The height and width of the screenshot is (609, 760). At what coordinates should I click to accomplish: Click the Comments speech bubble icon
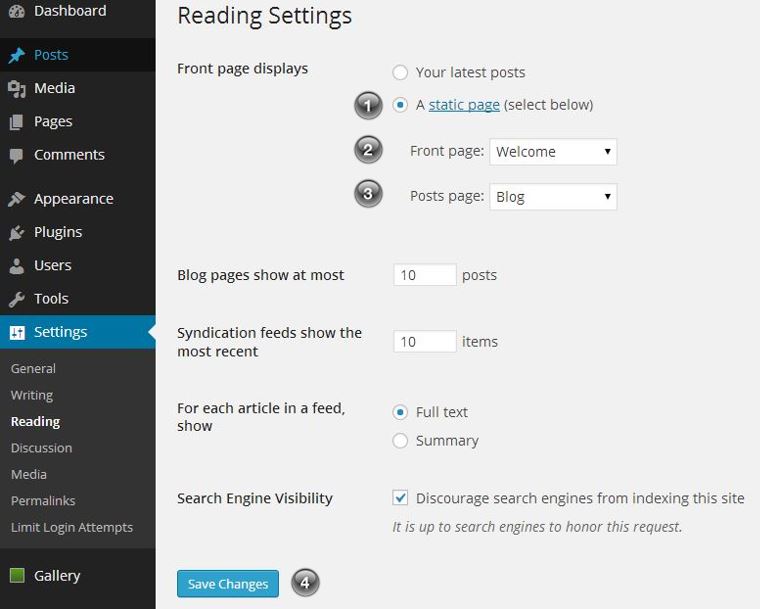click(x=16, y=156)
